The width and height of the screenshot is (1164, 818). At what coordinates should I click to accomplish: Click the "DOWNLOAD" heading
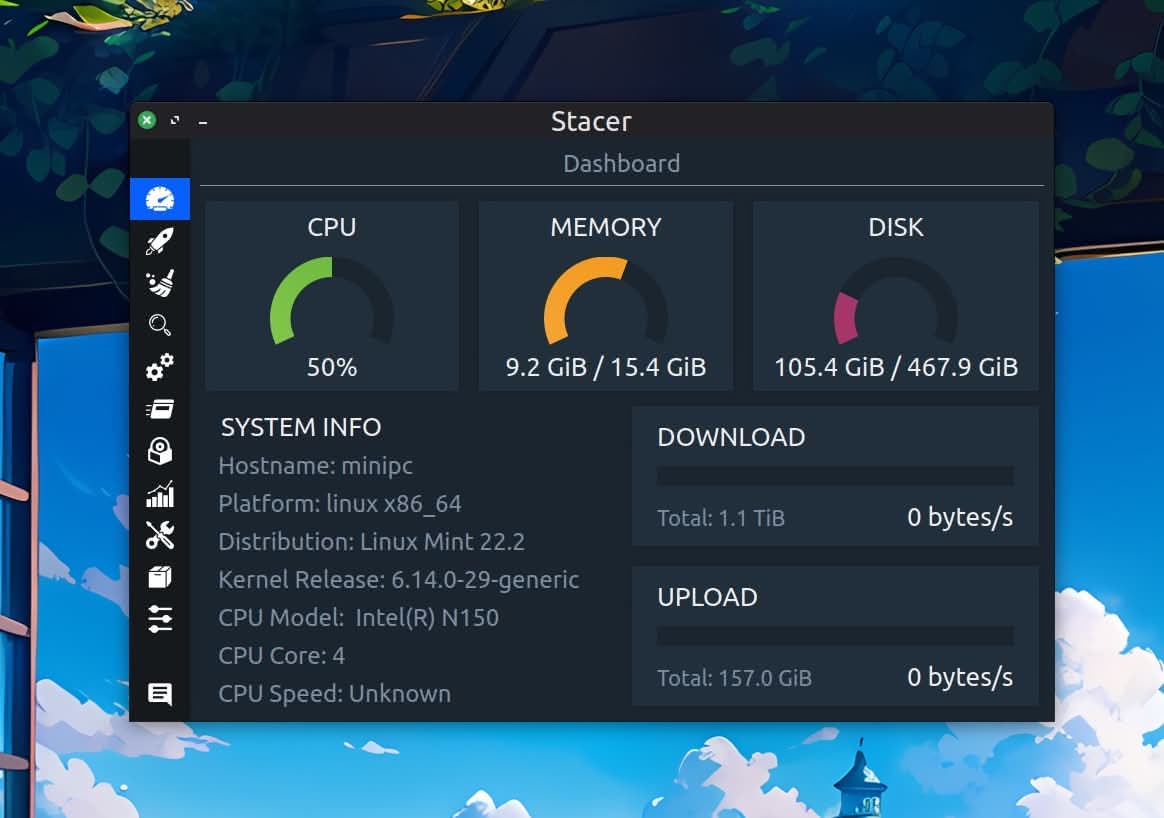click(x=731, y=437)
